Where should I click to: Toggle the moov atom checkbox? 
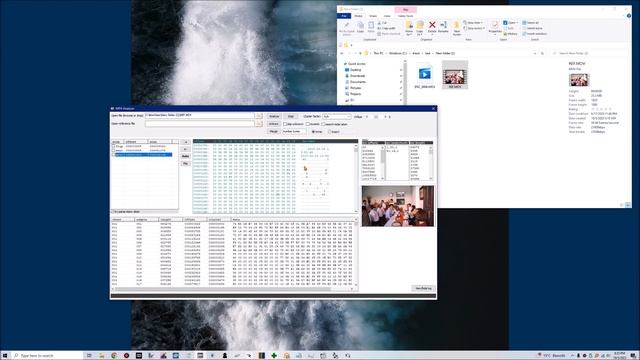[x=113, y=150]
